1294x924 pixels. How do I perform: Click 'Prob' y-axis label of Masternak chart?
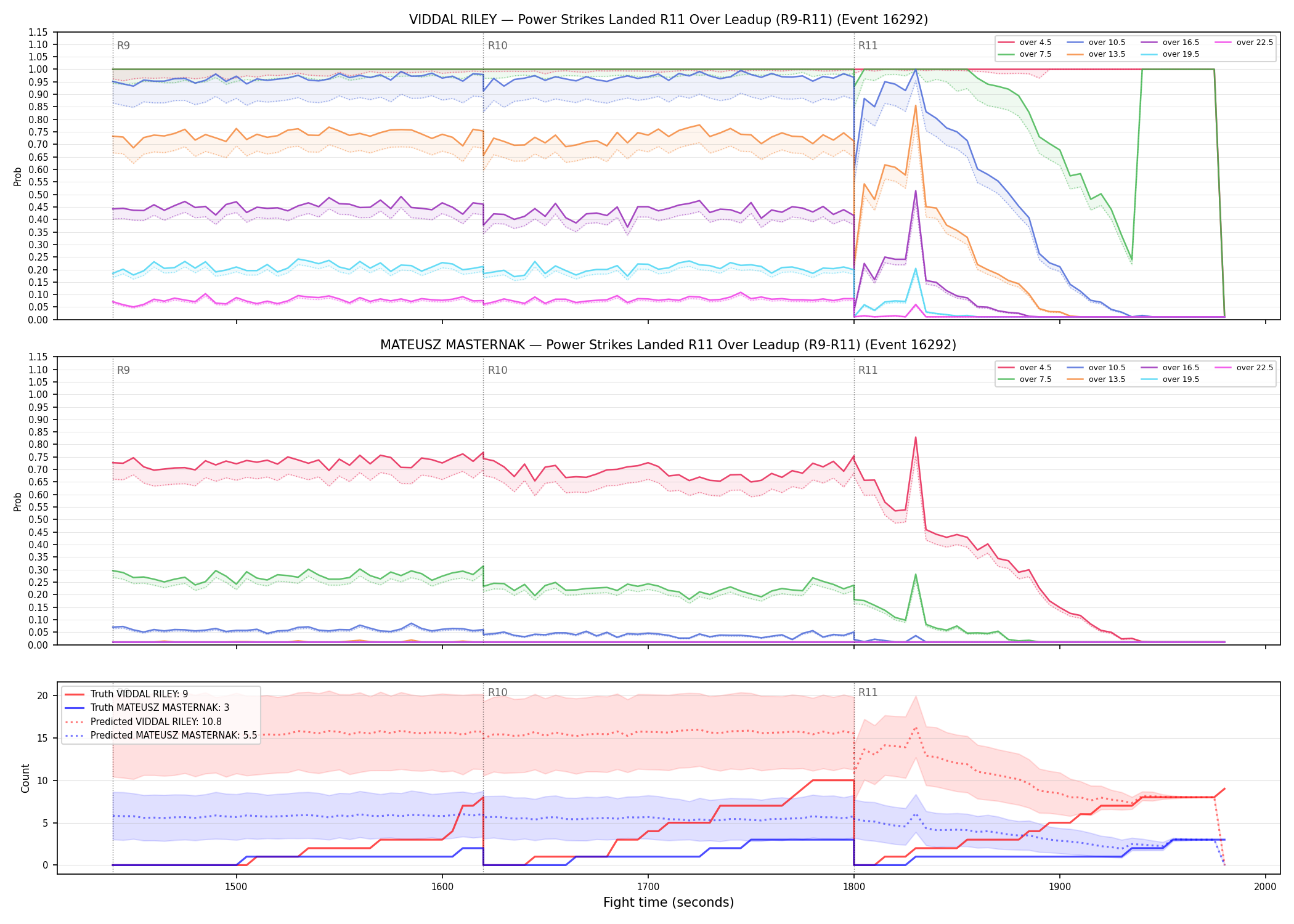(18, 501)
